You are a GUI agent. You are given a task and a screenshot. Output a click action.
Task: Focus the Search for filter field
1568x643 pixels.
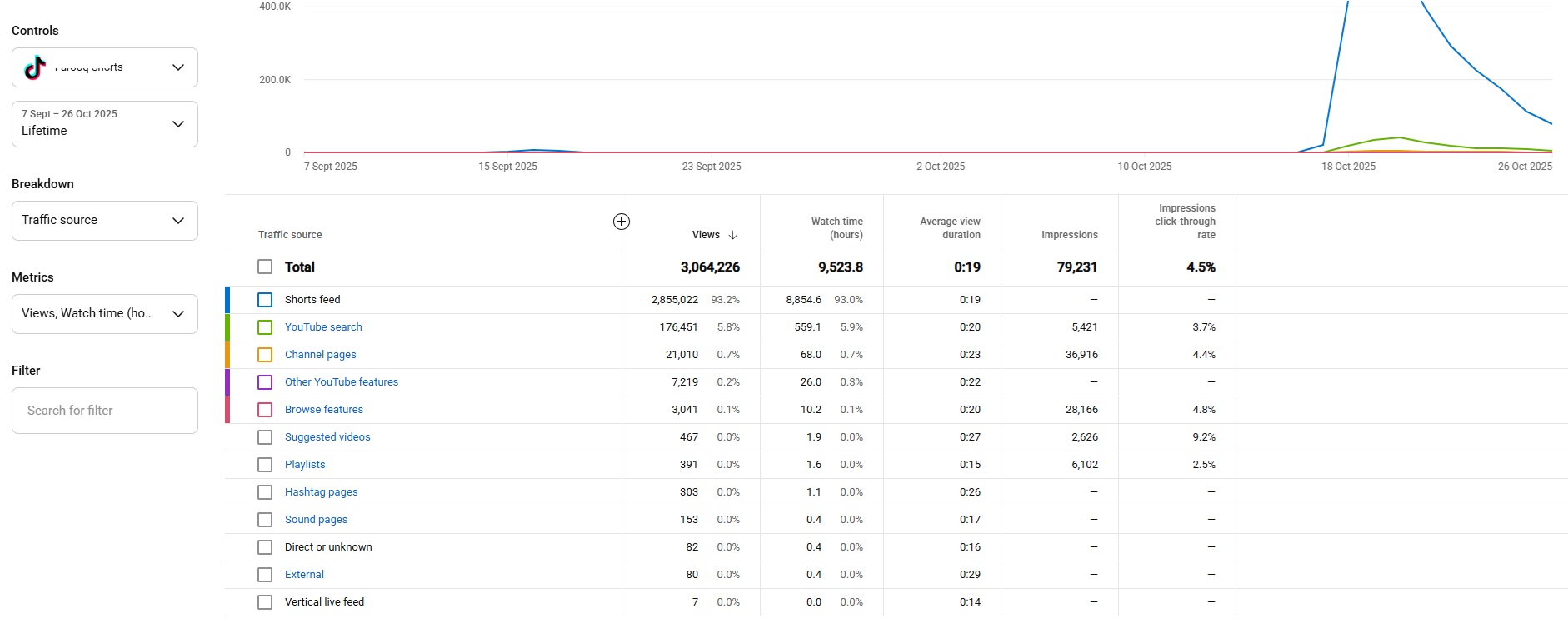click(x=105, y=411)
